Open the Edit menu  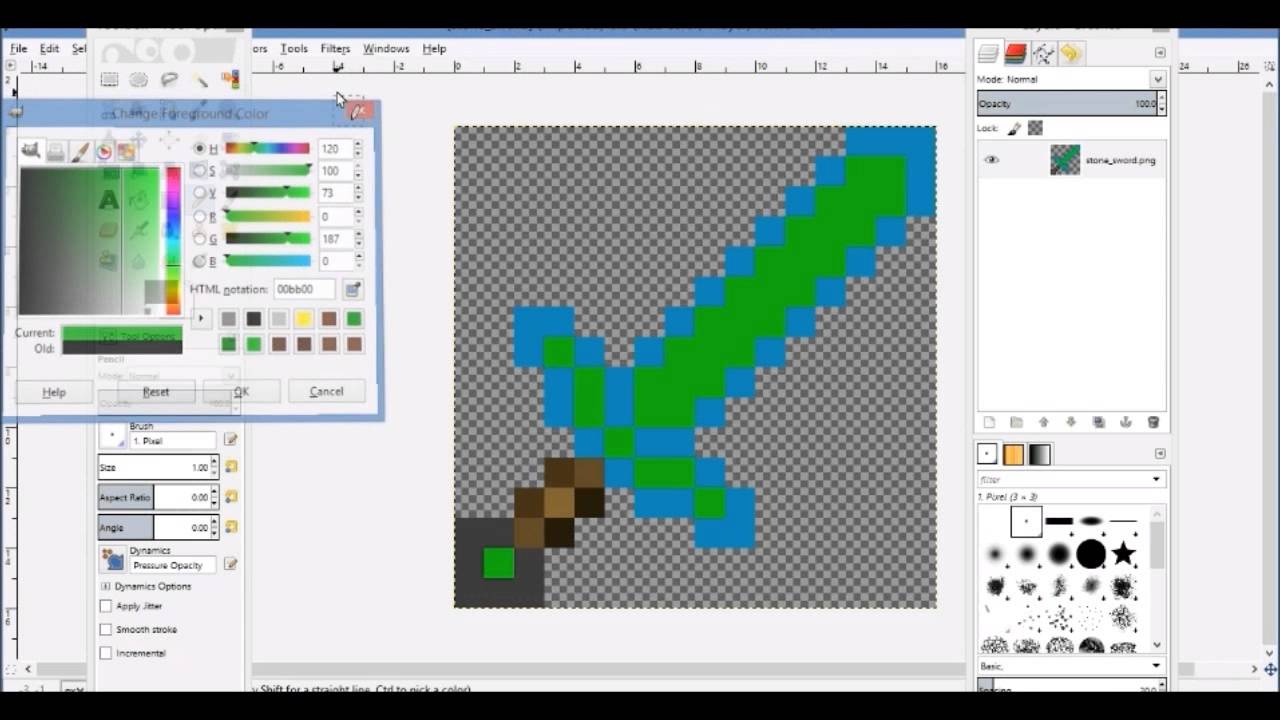point(49,49)
